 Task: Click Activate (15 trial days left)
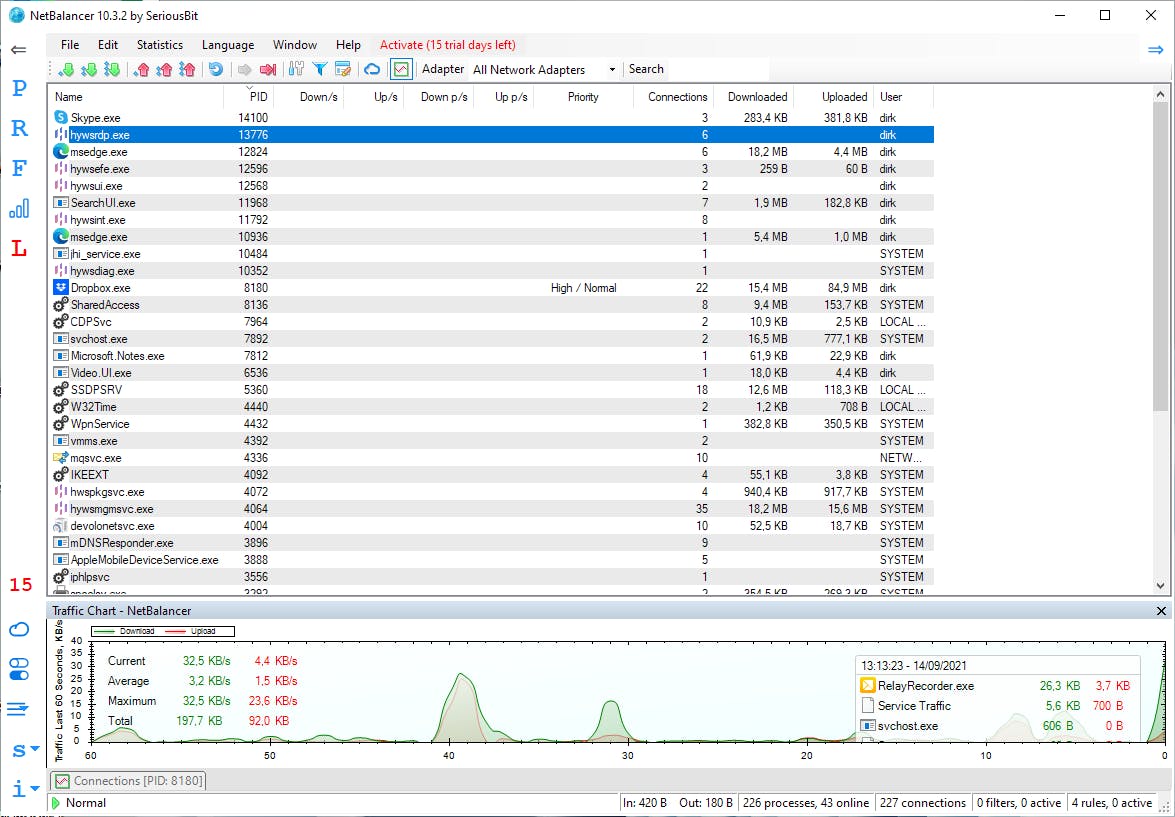[447, 45]
